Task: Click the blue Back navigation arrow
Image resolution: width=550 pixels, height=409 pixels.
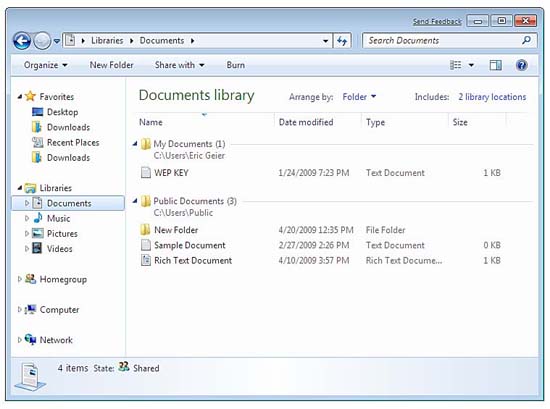Action: coord(22,41)
